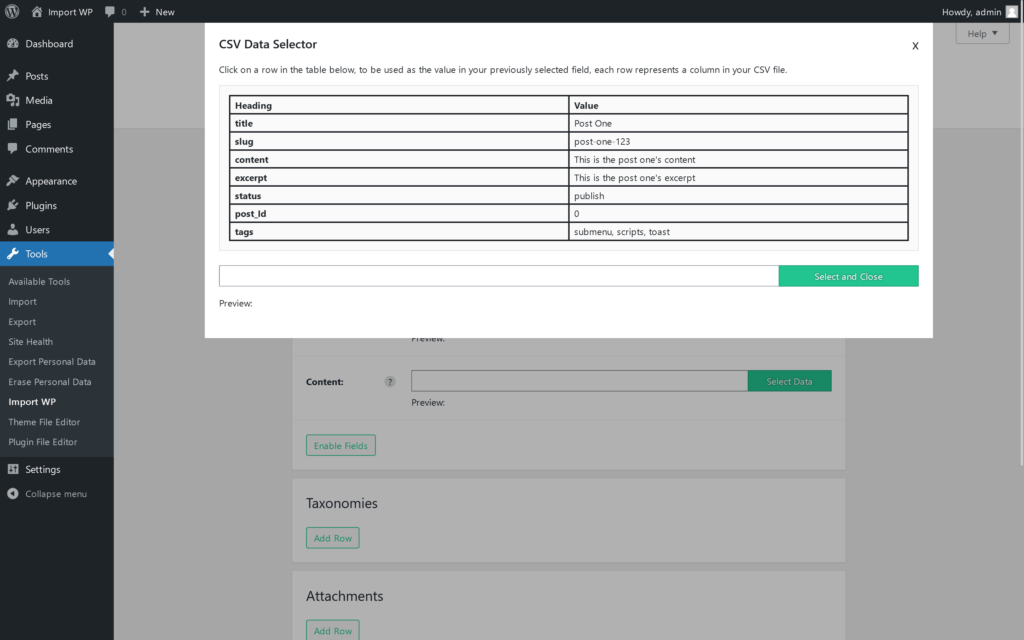
Task: Click the question mark help icon beside Content
Action: point(389,381)
